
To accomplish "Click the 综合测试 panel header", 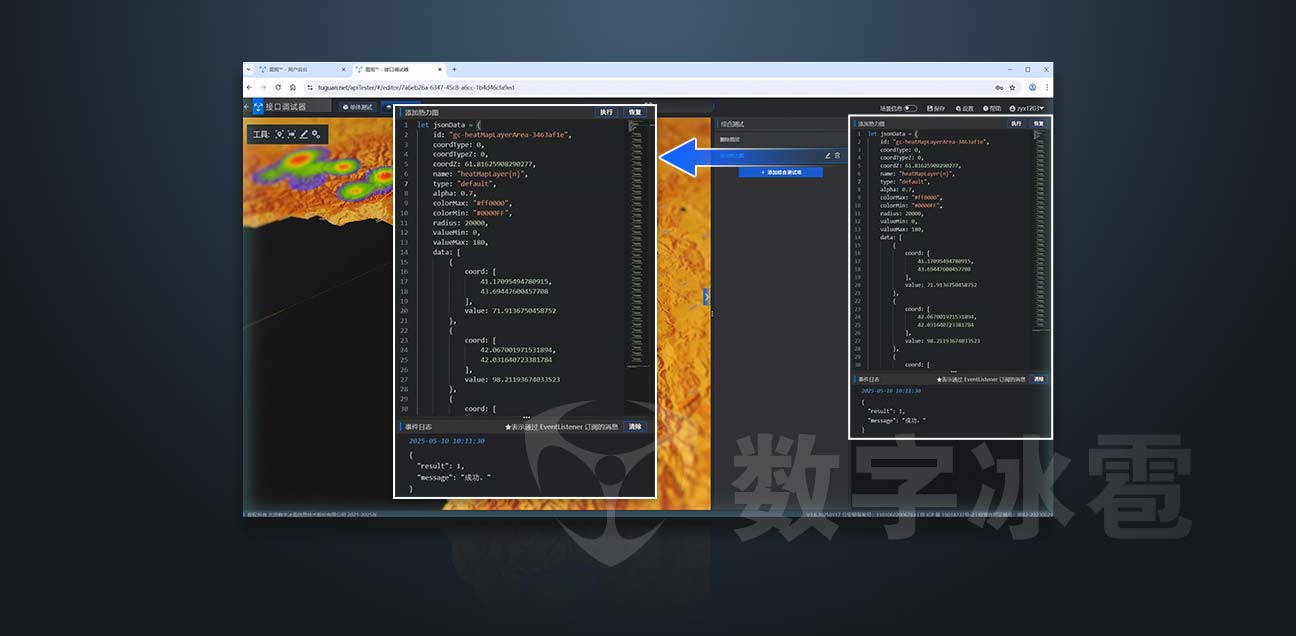I will click(x=781, y=124).
